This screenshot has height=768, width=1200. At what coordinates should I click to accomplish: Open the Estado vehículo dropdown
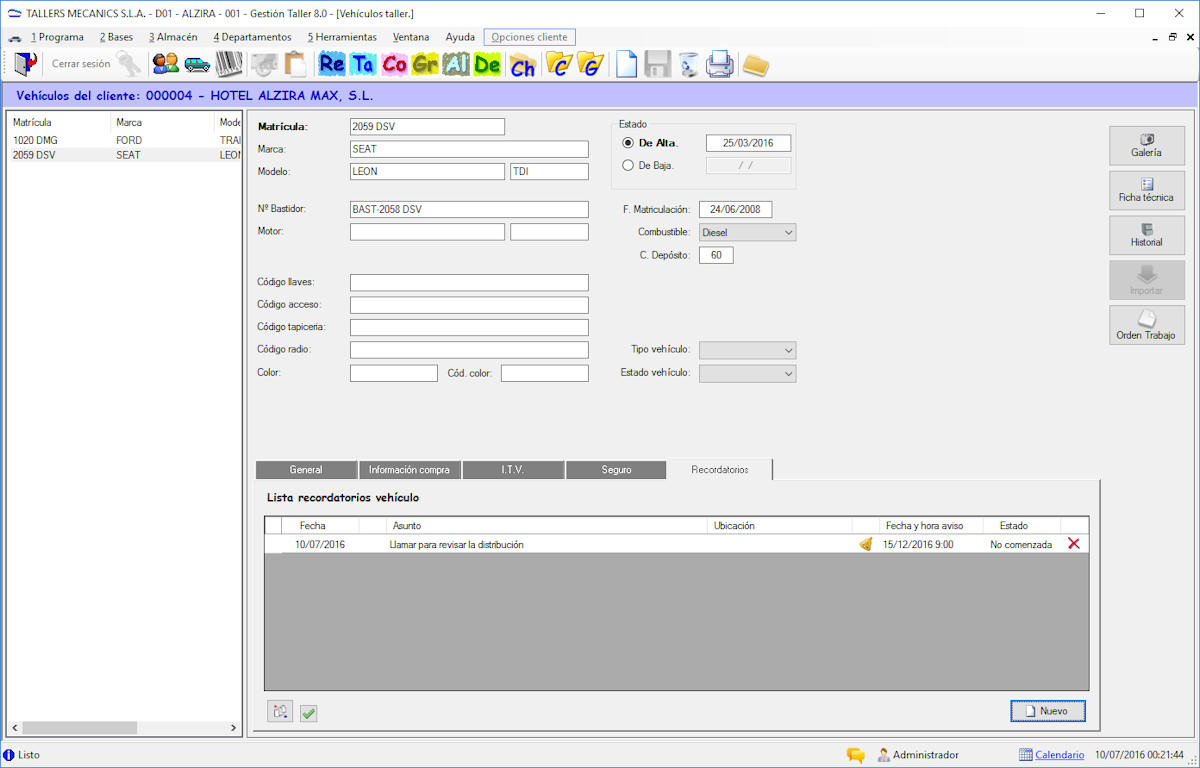tap(748, 373)
